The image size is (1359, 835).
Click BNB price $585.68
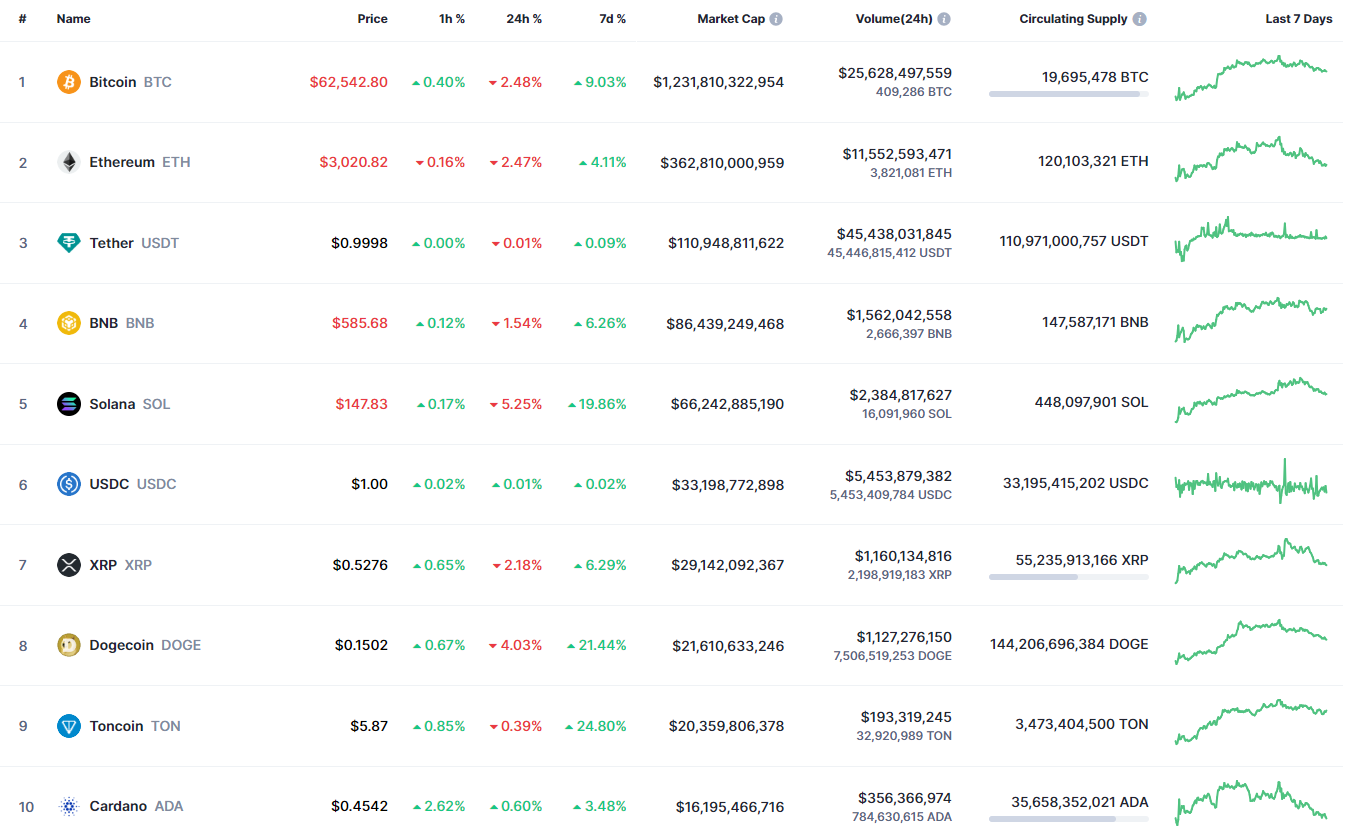tap(360, 323)
